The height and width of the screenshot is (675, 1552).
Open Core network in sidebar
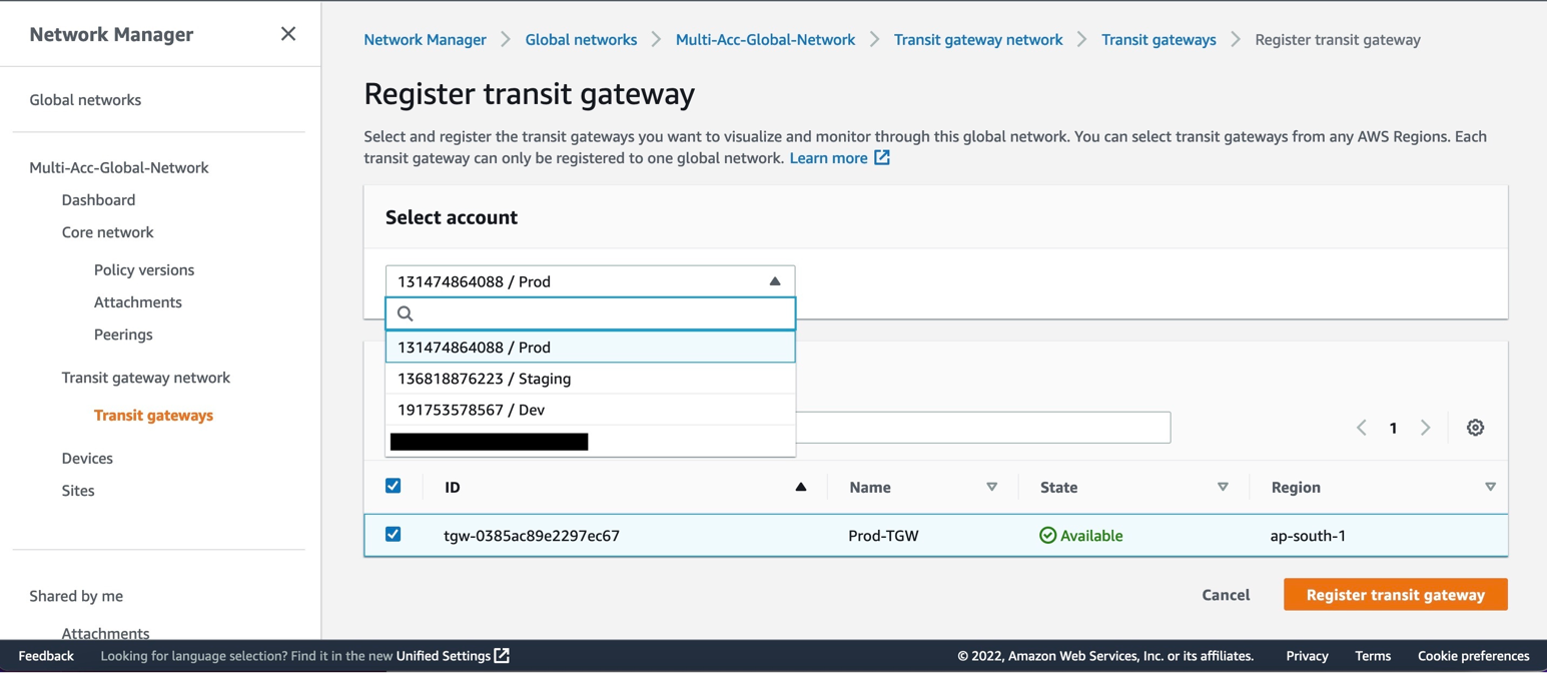[108, 233]
